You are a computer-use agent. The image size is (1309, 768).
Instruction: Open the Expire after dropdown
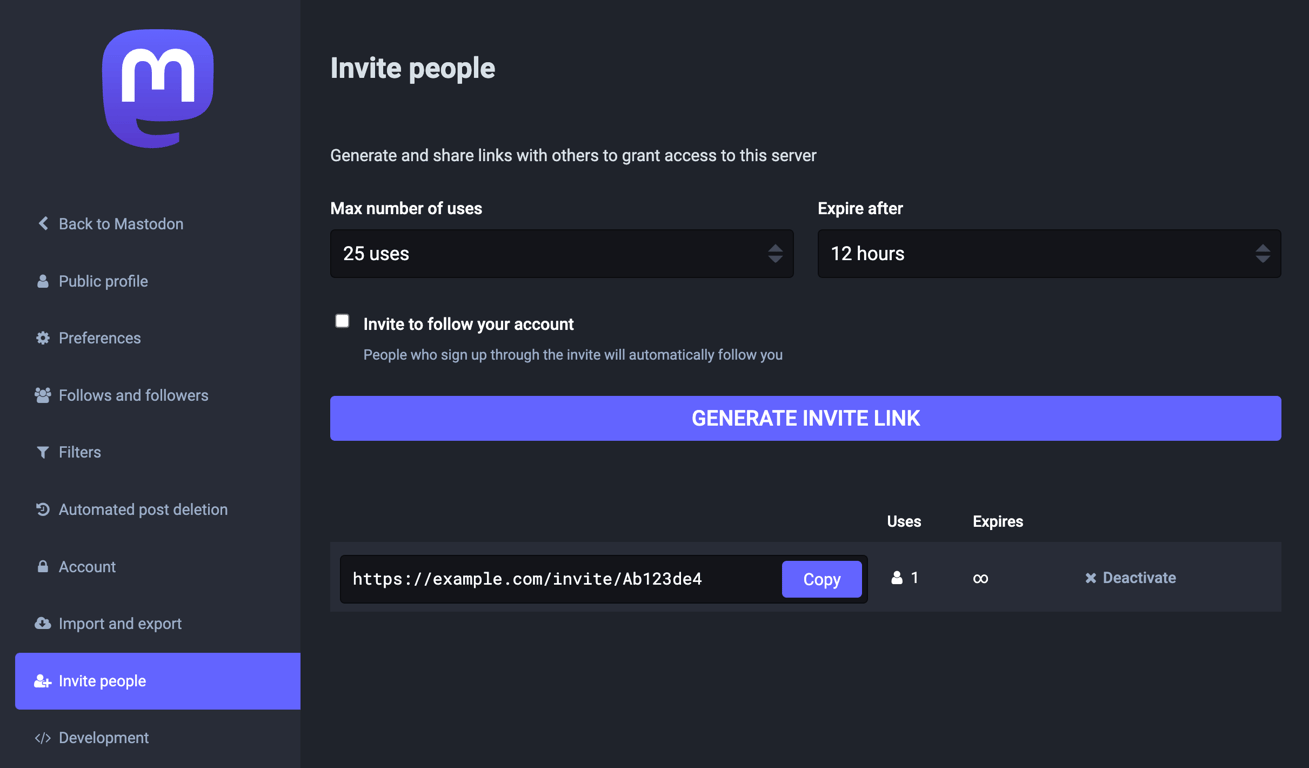1048,253
